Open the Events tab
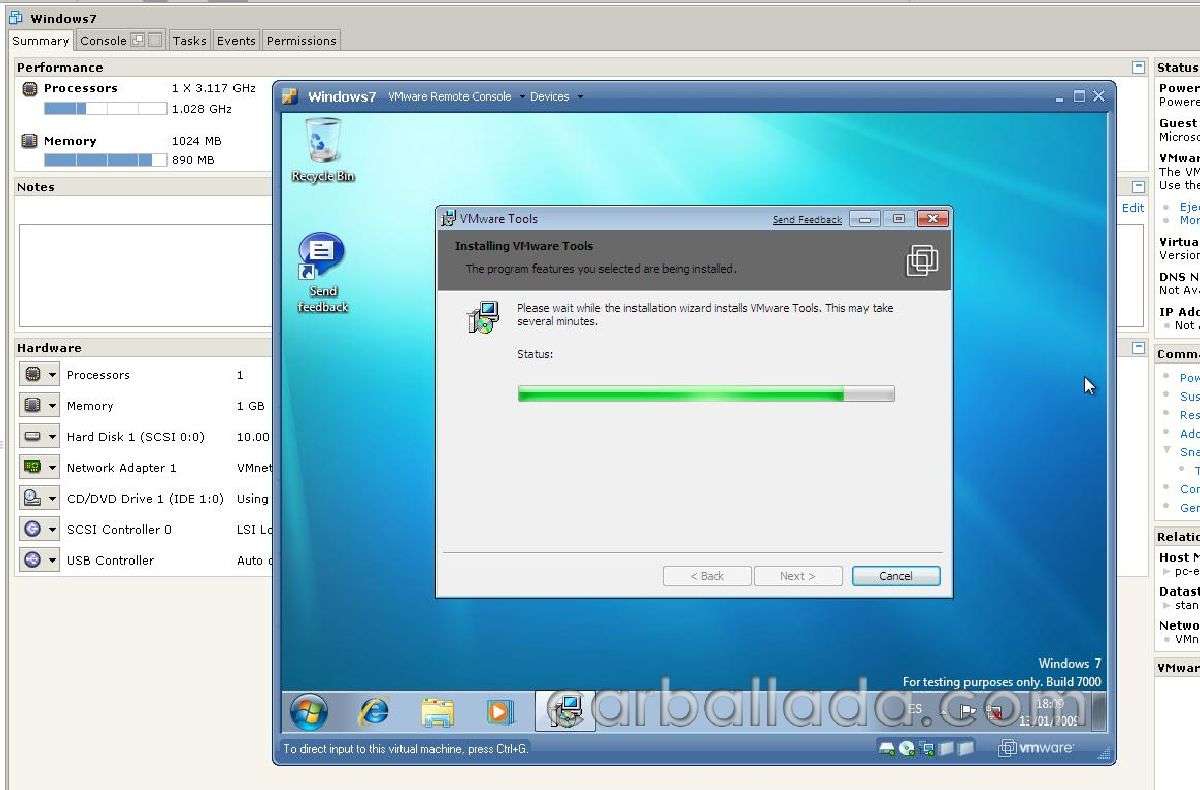The image size is (1200, 790). (235, 40)
